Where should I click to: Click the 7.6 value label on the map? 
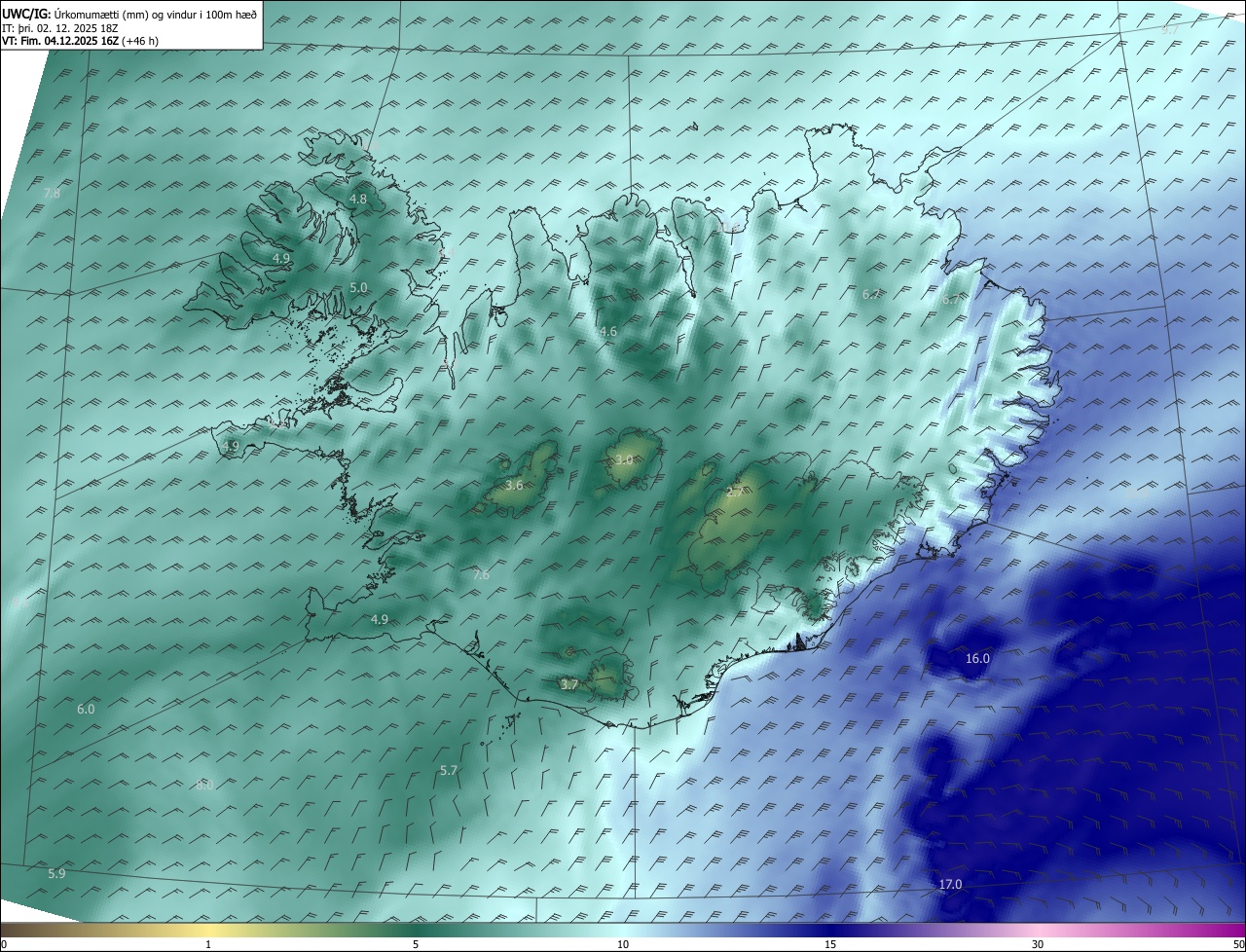[x=481, y=575]
